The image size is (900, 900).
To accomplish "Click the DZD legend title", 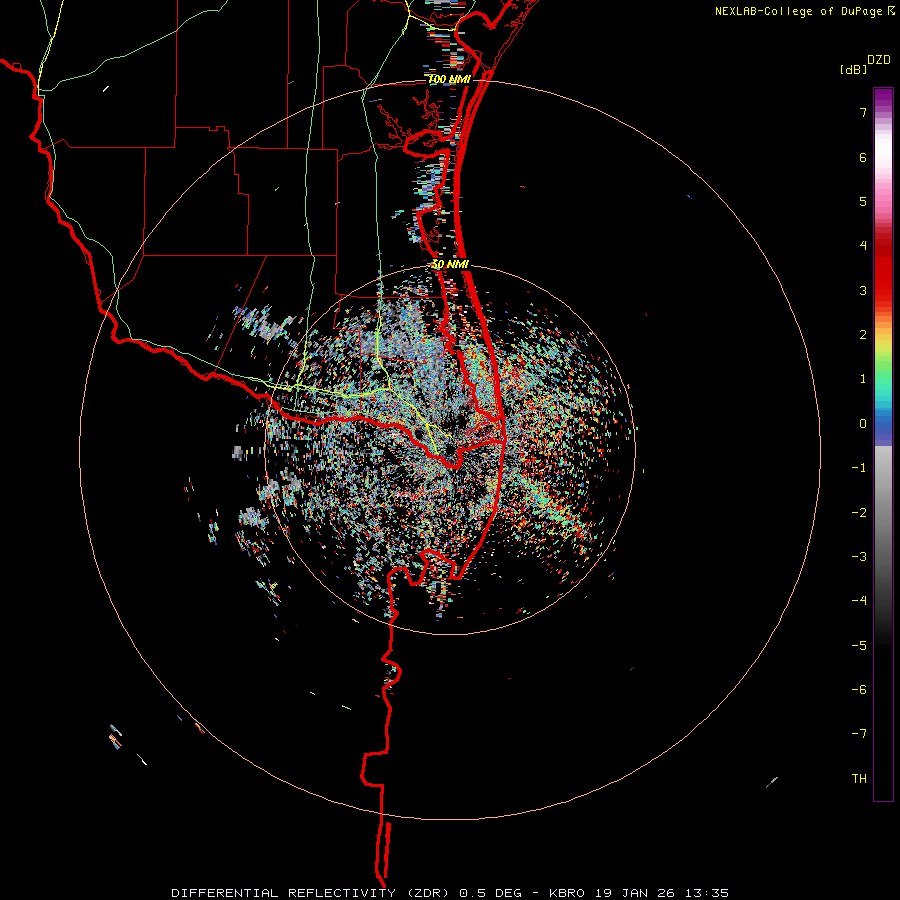I will (x=879, y=60).
